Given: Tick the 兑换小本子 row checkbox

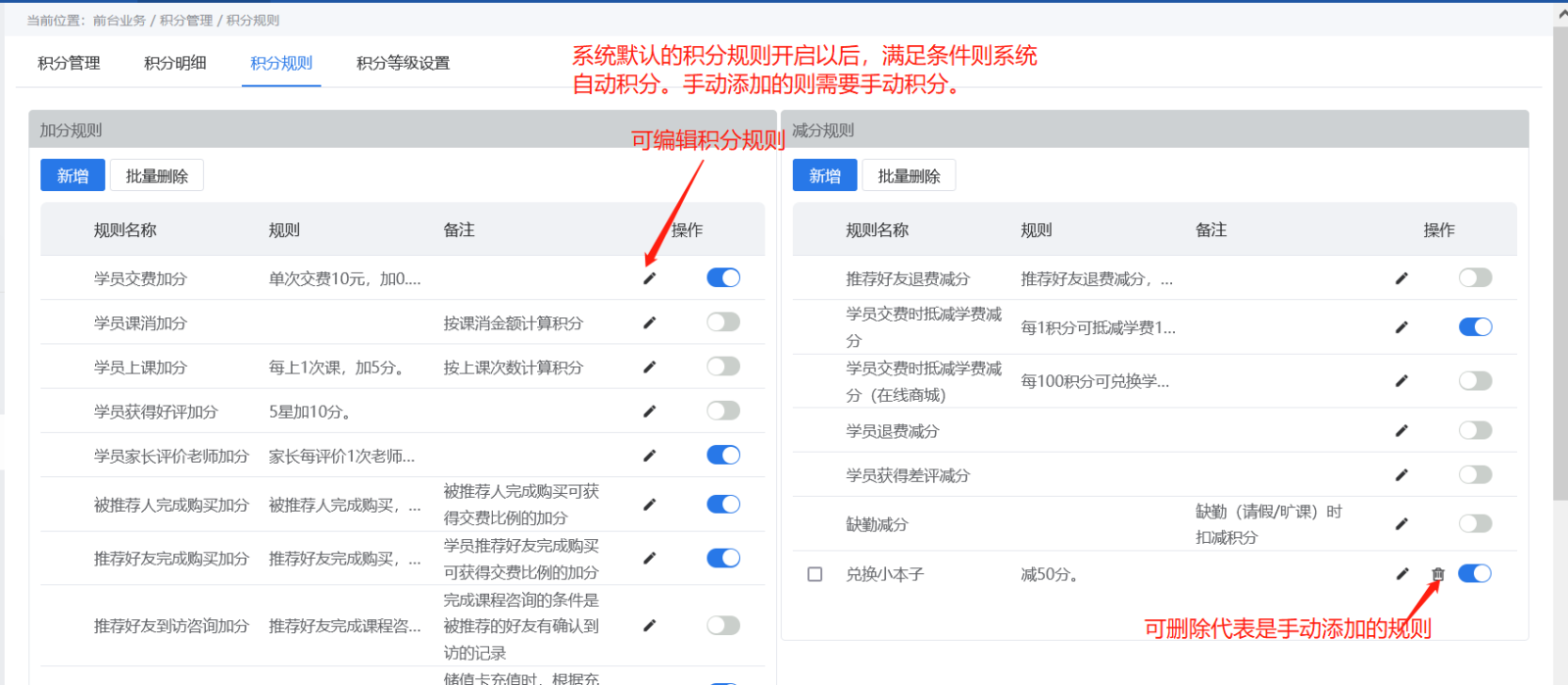Looking at the screenshot, I should [814, 574].
